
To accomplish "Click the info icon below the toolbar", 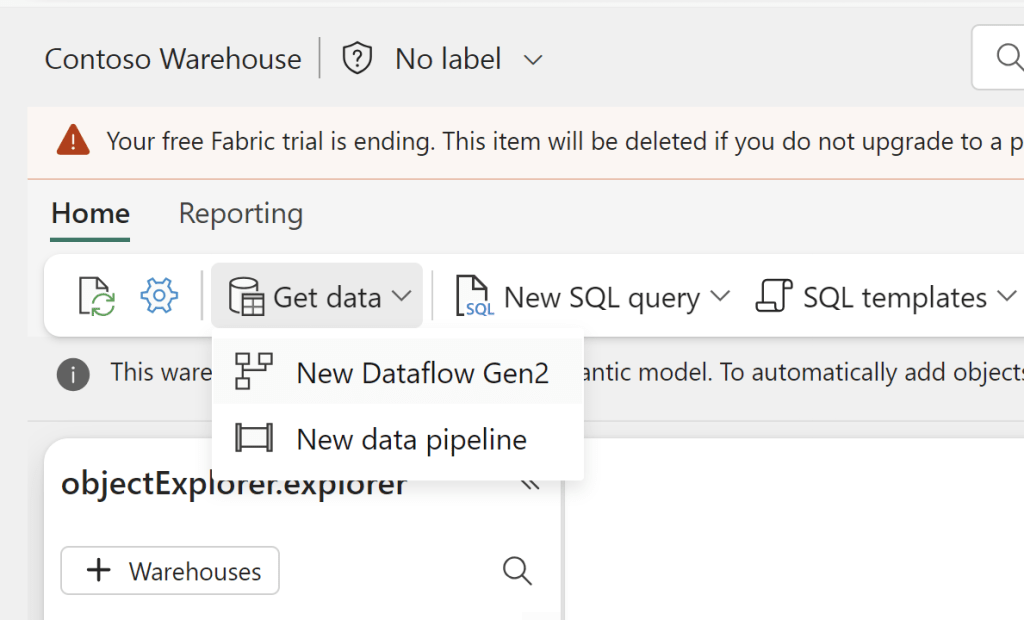I will click(72, 374).
